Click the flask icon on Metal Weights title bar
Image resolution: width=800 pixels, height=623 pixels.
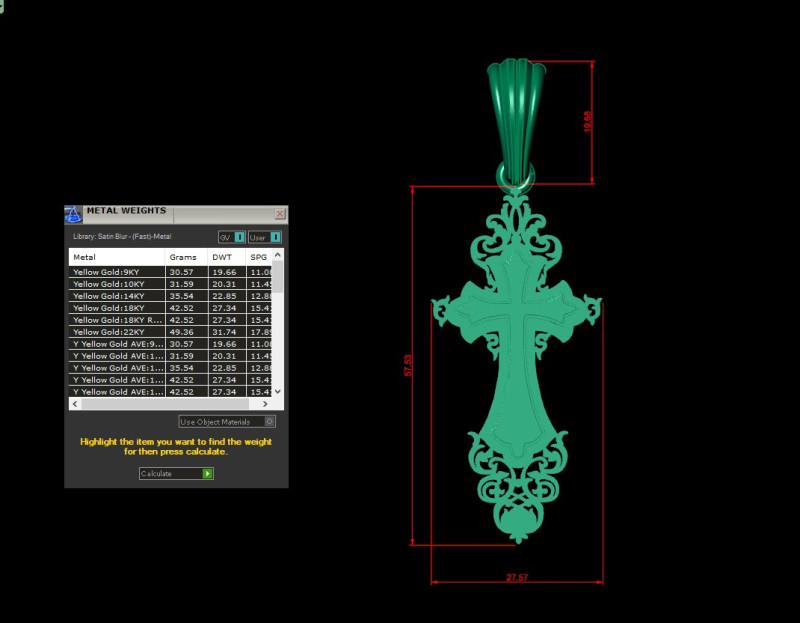click(72, 211)
